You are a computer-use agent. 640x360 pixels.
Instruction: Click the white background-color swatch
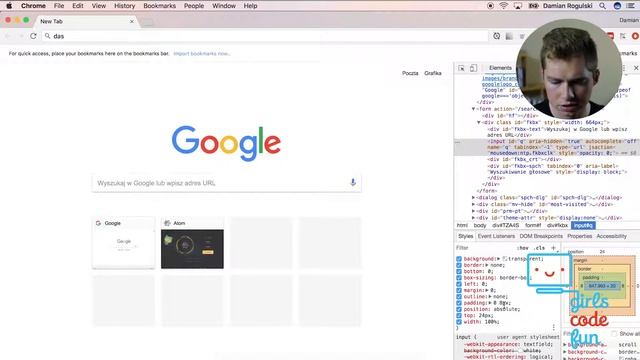[x=521, y=351]
